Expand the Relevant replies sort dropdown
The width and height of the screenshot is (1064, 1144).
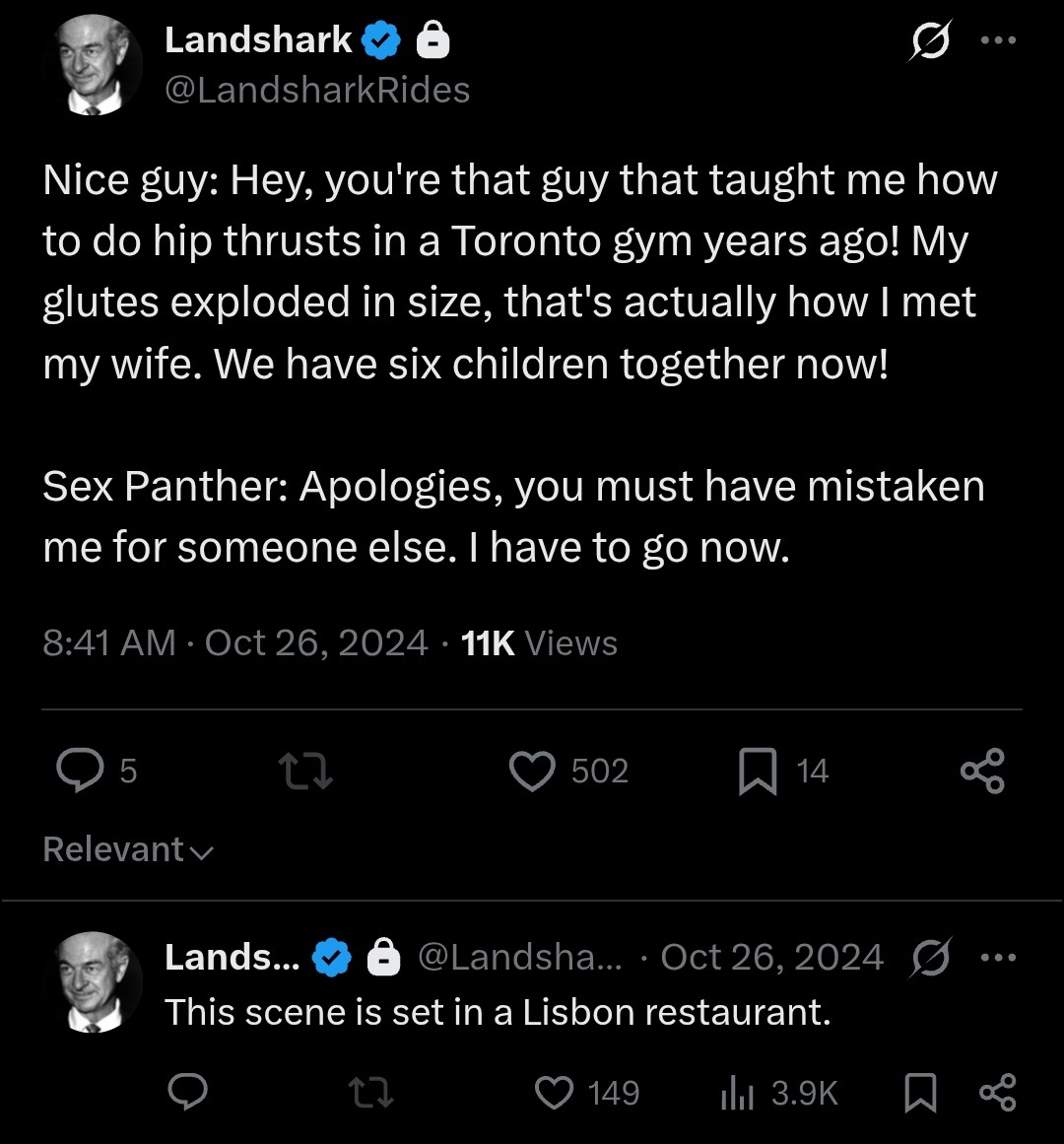(x=128, y=850)
